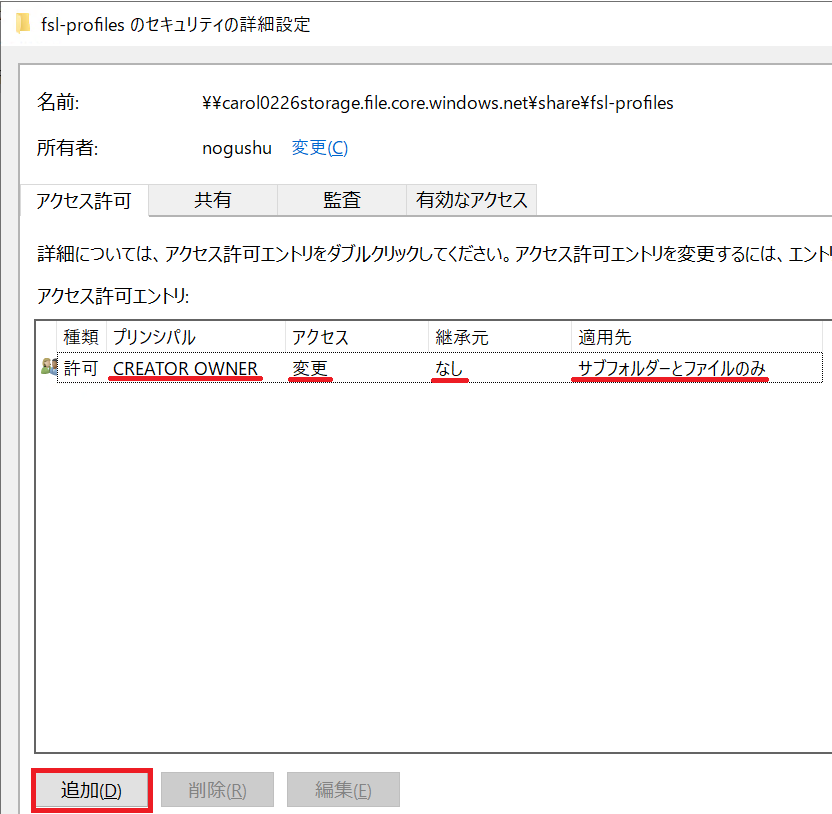The image size is (832, 814).
Task: Select the CREATOR OWNER principal entry
Action: (x=185, y=368)
